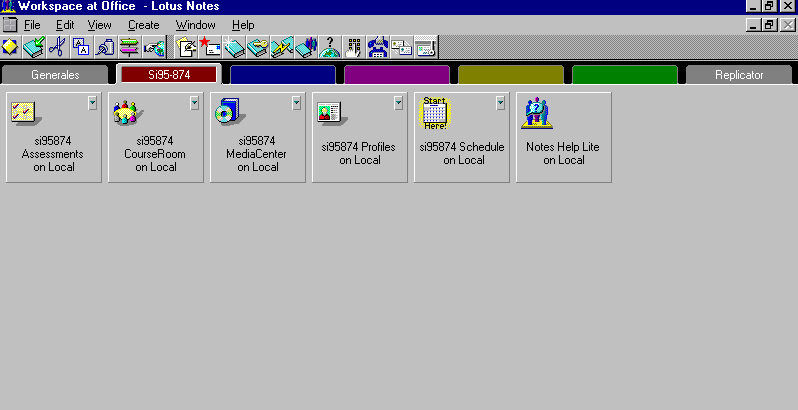
Task: Click the glue bottle Paste icon
Action: coord(105,47)
